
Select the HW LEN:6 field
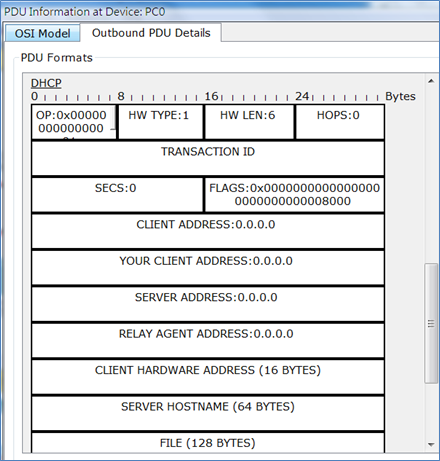click(249, 122)
